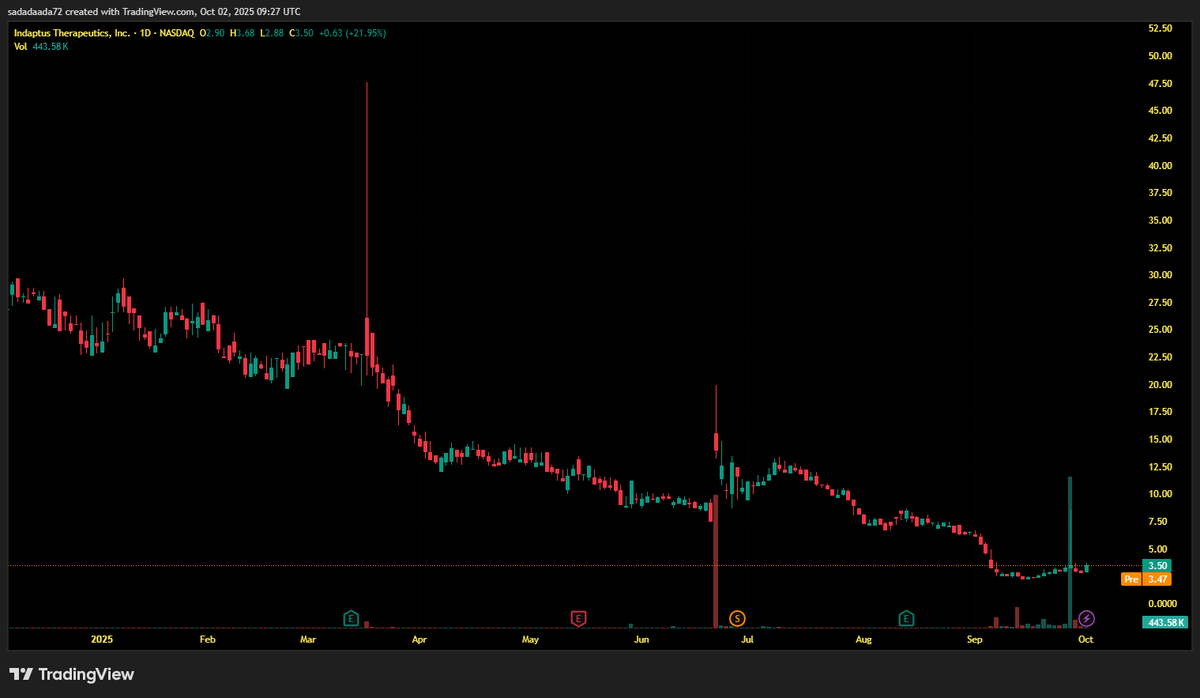The height and width of the screenshot is (698, 1200).
Task: Click the orange split S marker near July
Action: point(738,618)
